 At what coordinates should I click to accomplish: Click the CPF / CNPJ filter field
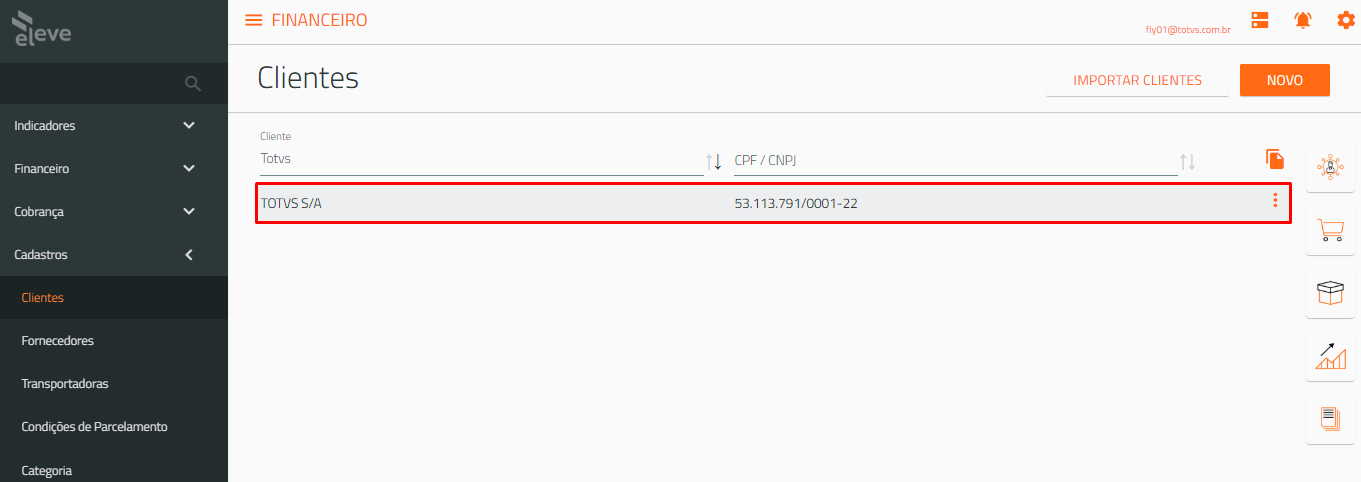(955, 161)
